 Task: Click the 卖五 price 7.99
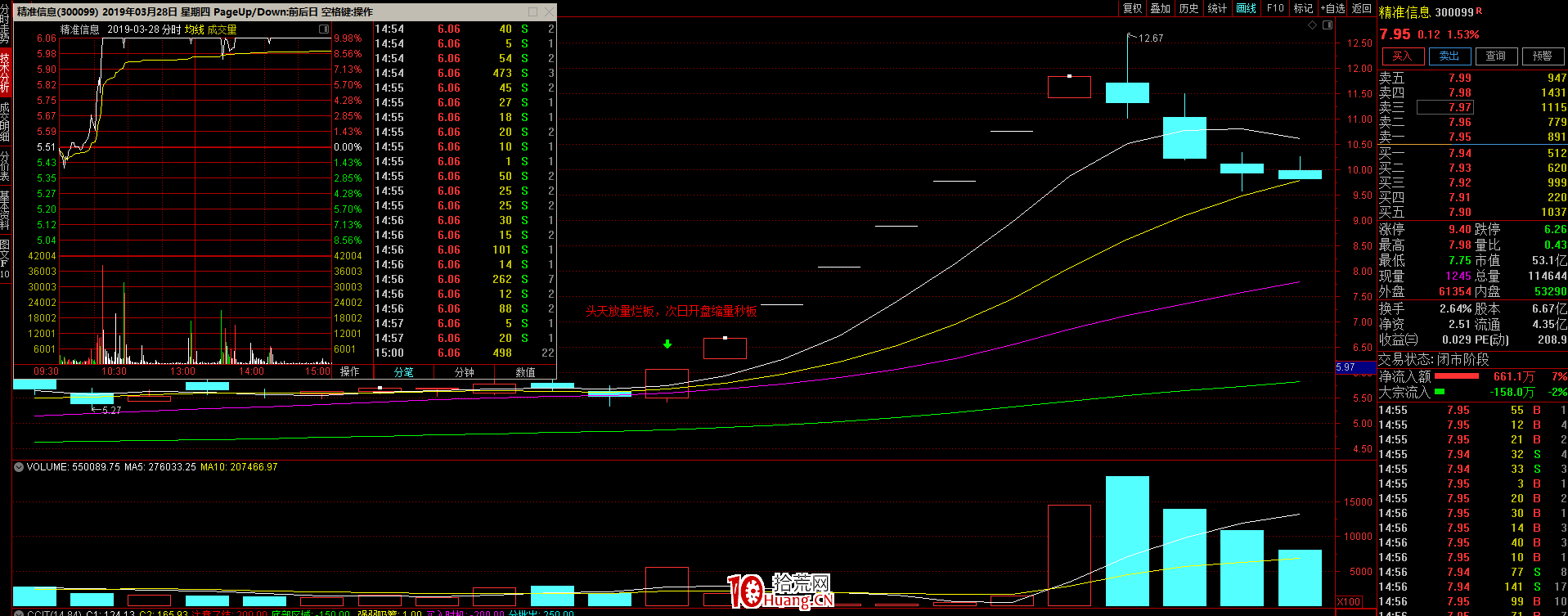coord(1460,79)
